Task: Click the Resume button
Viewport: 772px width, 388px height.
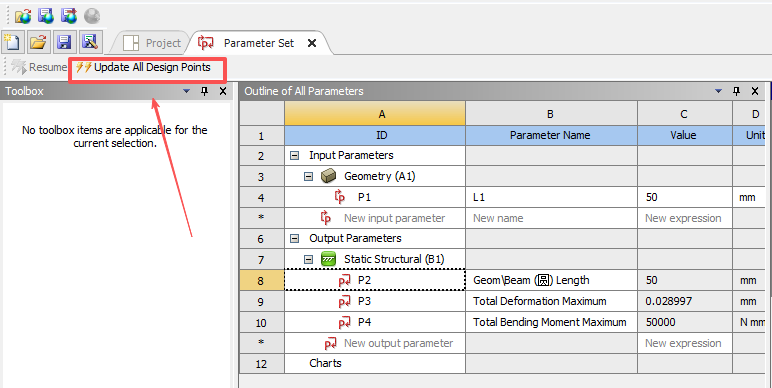Action: point(39,67)
